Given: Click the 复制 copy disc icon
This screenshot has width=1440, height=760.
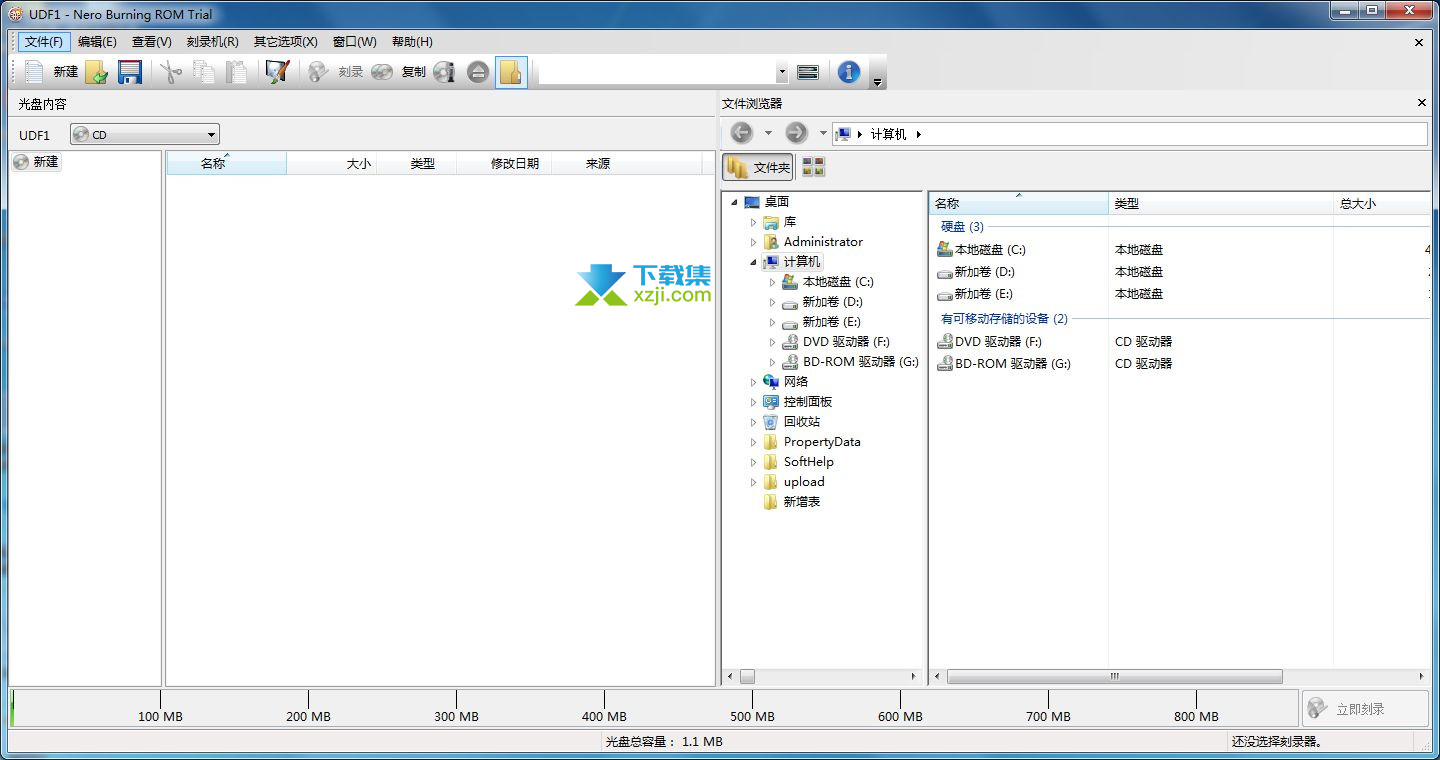Looking at the screenshot, I should coord(382,72).
